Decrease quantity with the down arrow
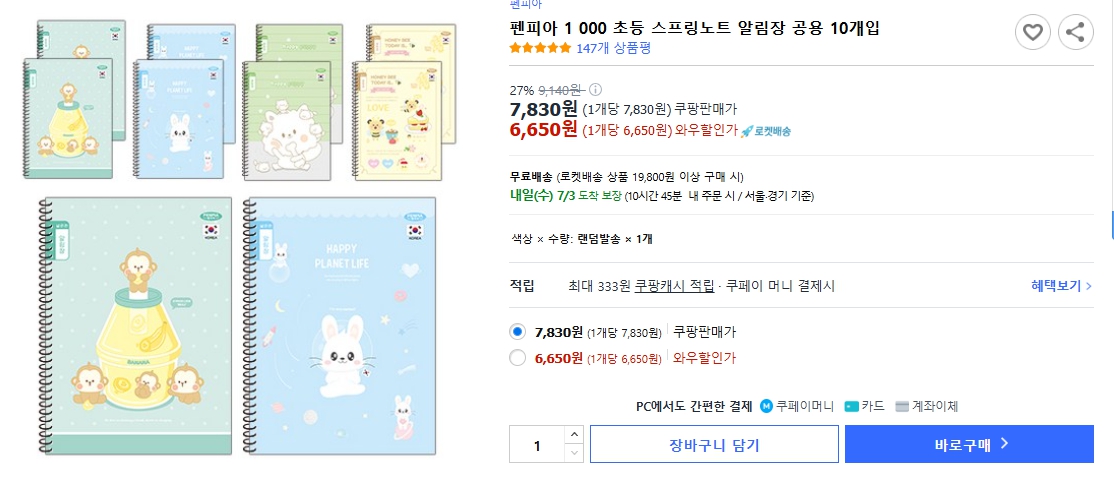 (x=573, y=453)
